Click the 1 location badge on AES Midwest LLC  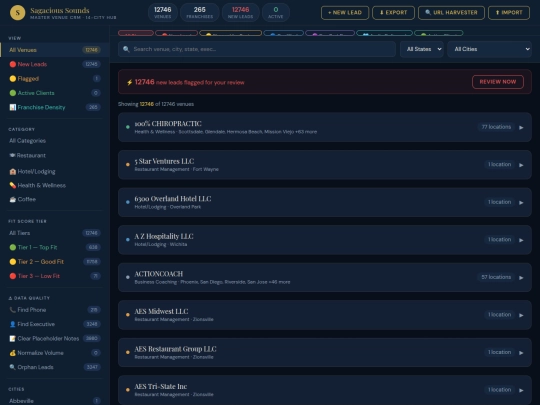(x=499, y=315)
